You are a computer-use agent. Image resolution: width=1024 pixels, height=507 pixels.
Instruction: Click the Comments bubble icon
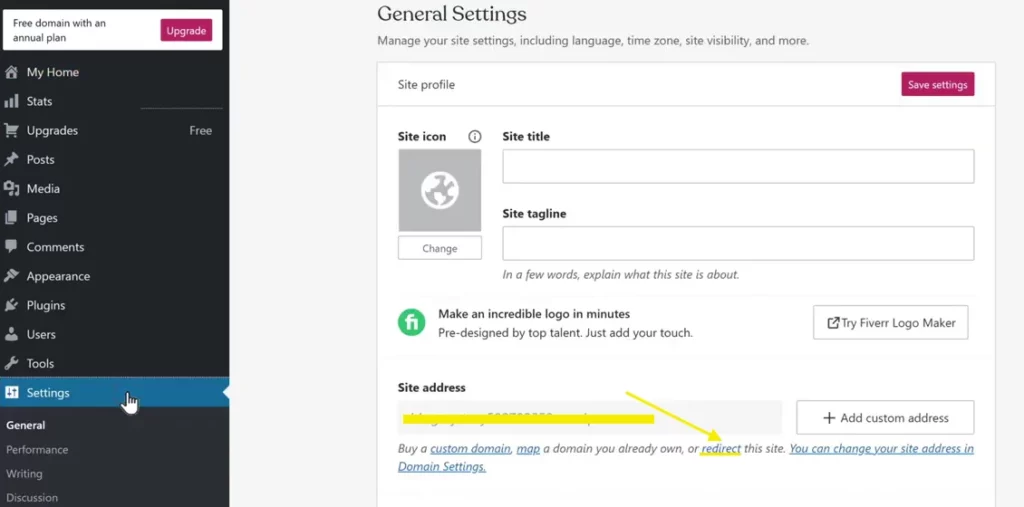pos(11,246)
